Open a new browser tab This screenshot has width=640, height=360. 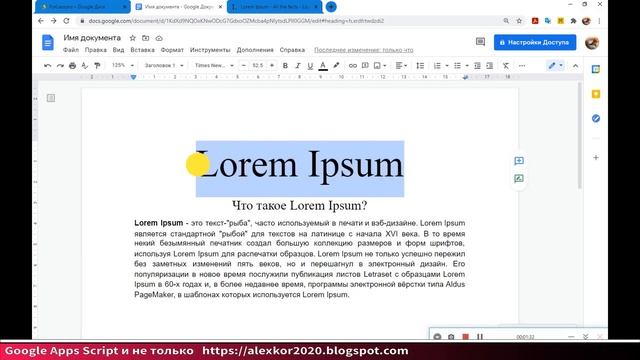coord(331,7)
